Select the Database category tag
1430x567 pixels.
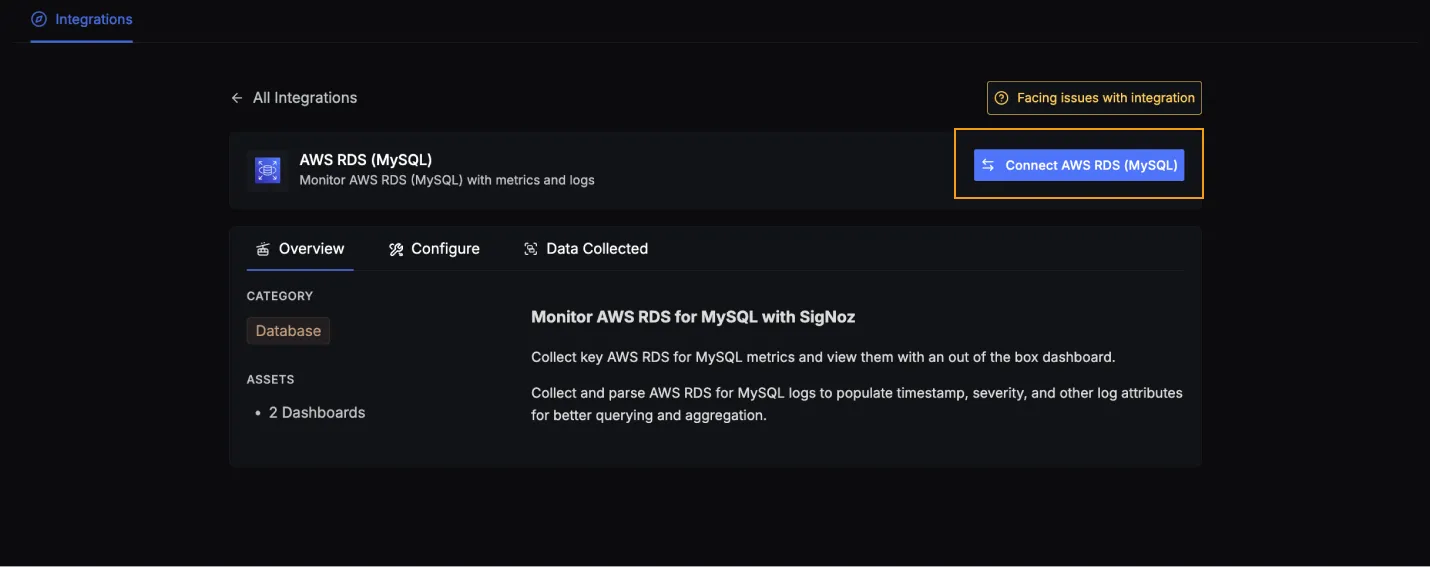pos(288,331)
